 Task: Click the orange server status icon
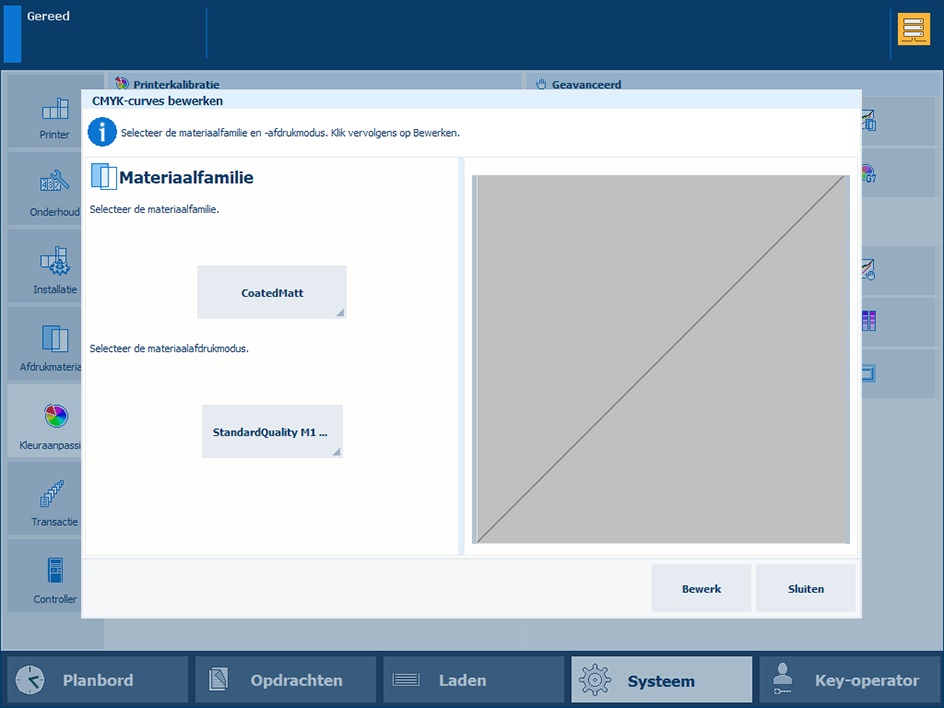pos(913,30)
